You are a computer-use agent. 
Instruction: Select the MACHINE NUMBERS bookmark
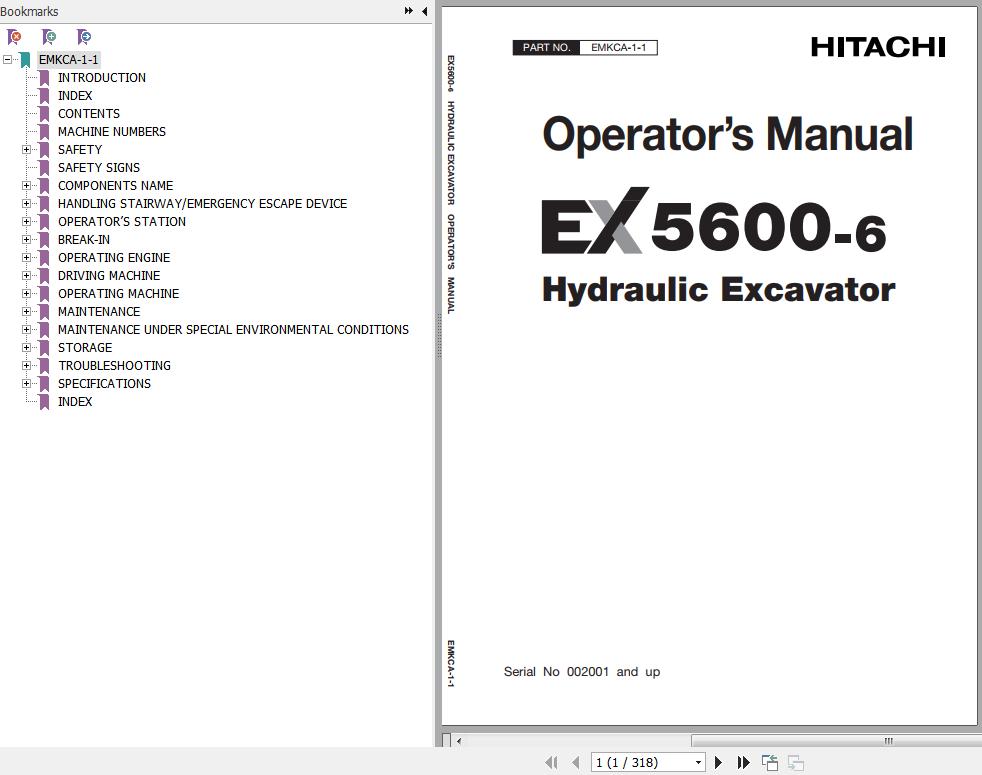pyautogui.click(x=111, y=132)
